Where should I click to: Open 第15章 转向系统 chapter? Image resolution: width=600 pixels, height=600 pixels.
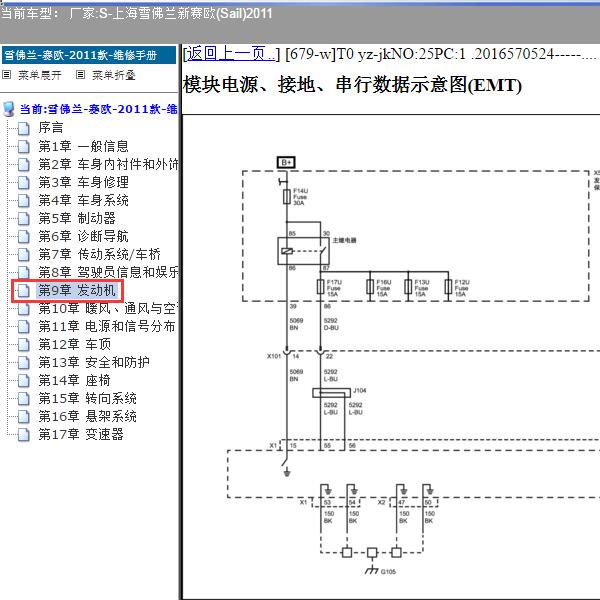[x=87, y=398]
